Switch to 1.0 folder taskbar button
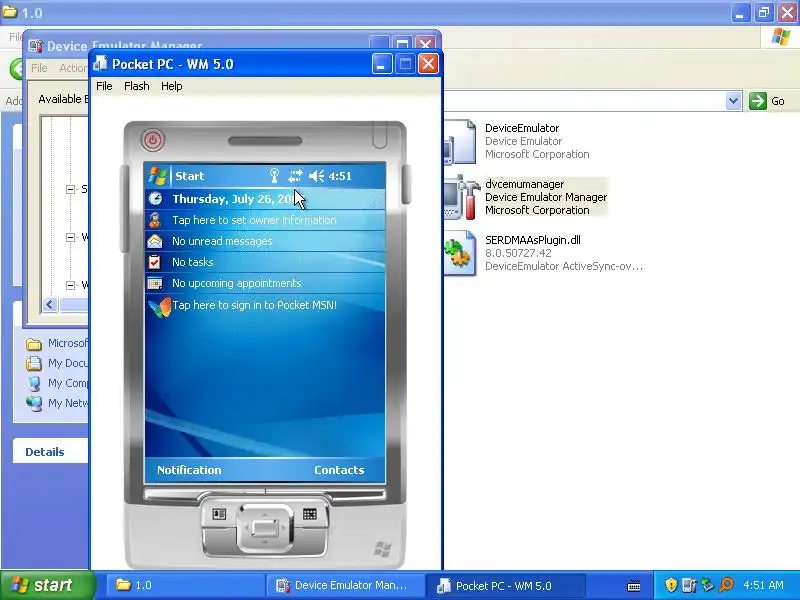 185,585
